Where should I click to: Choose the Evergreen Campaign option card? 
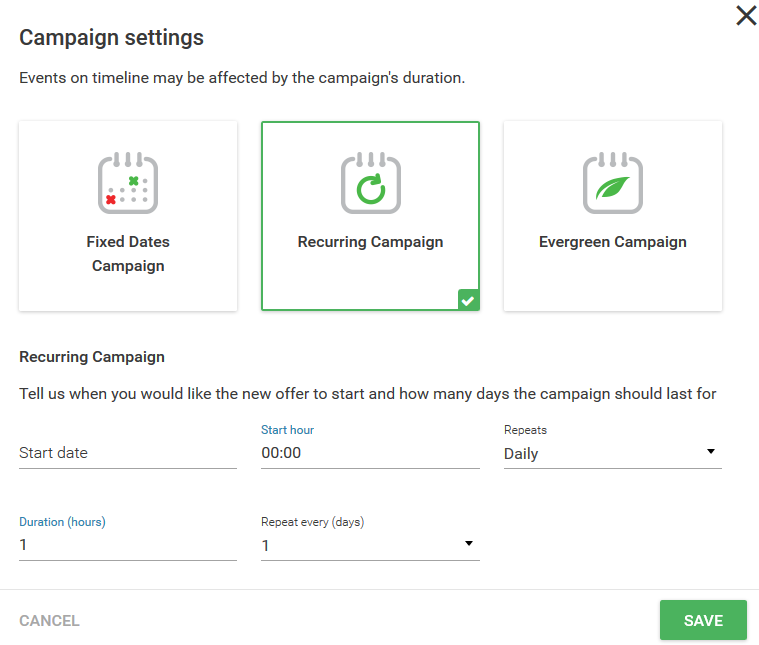(613, 216)
